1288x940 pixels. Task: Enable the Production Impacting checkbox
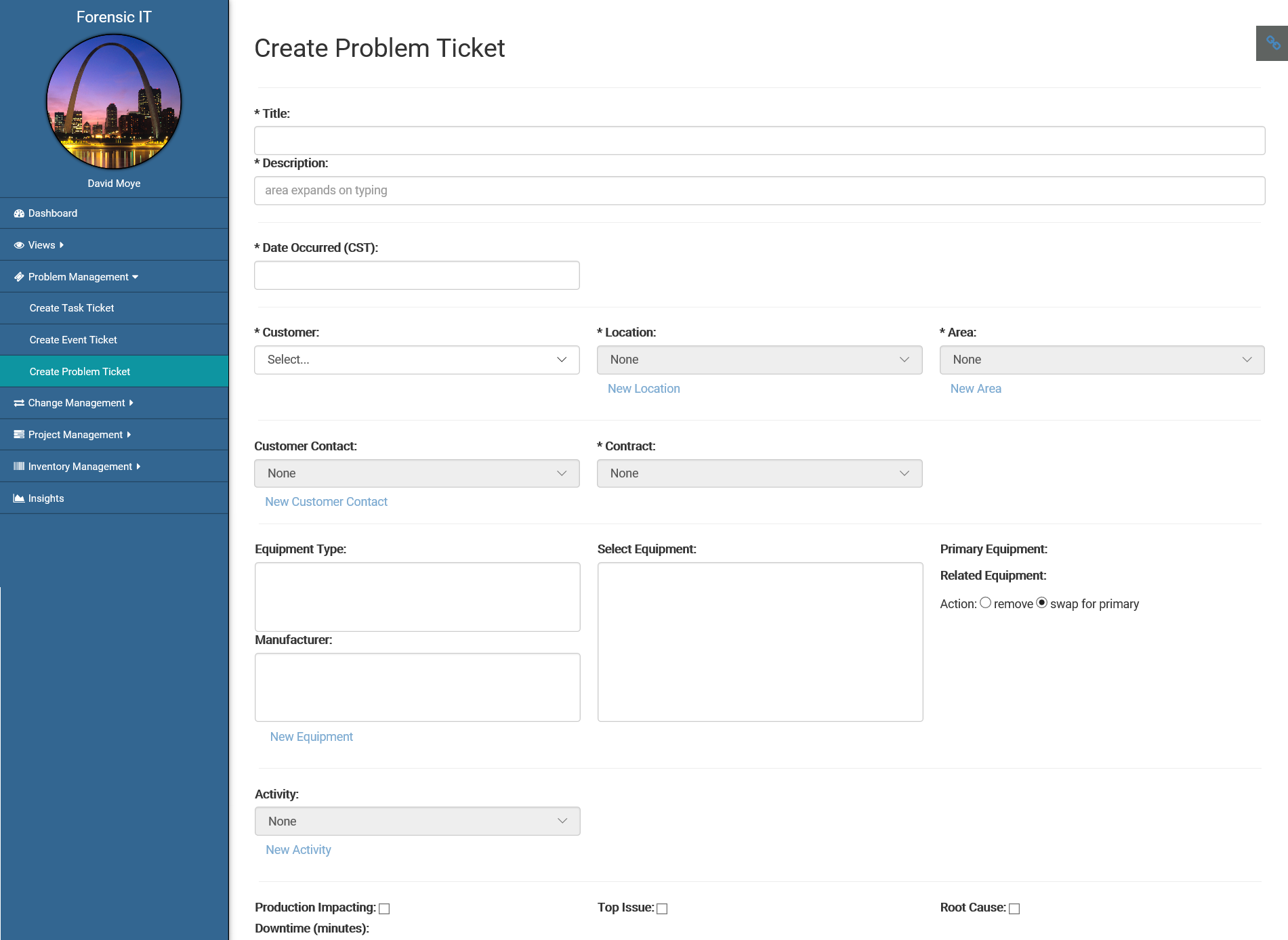384,909
